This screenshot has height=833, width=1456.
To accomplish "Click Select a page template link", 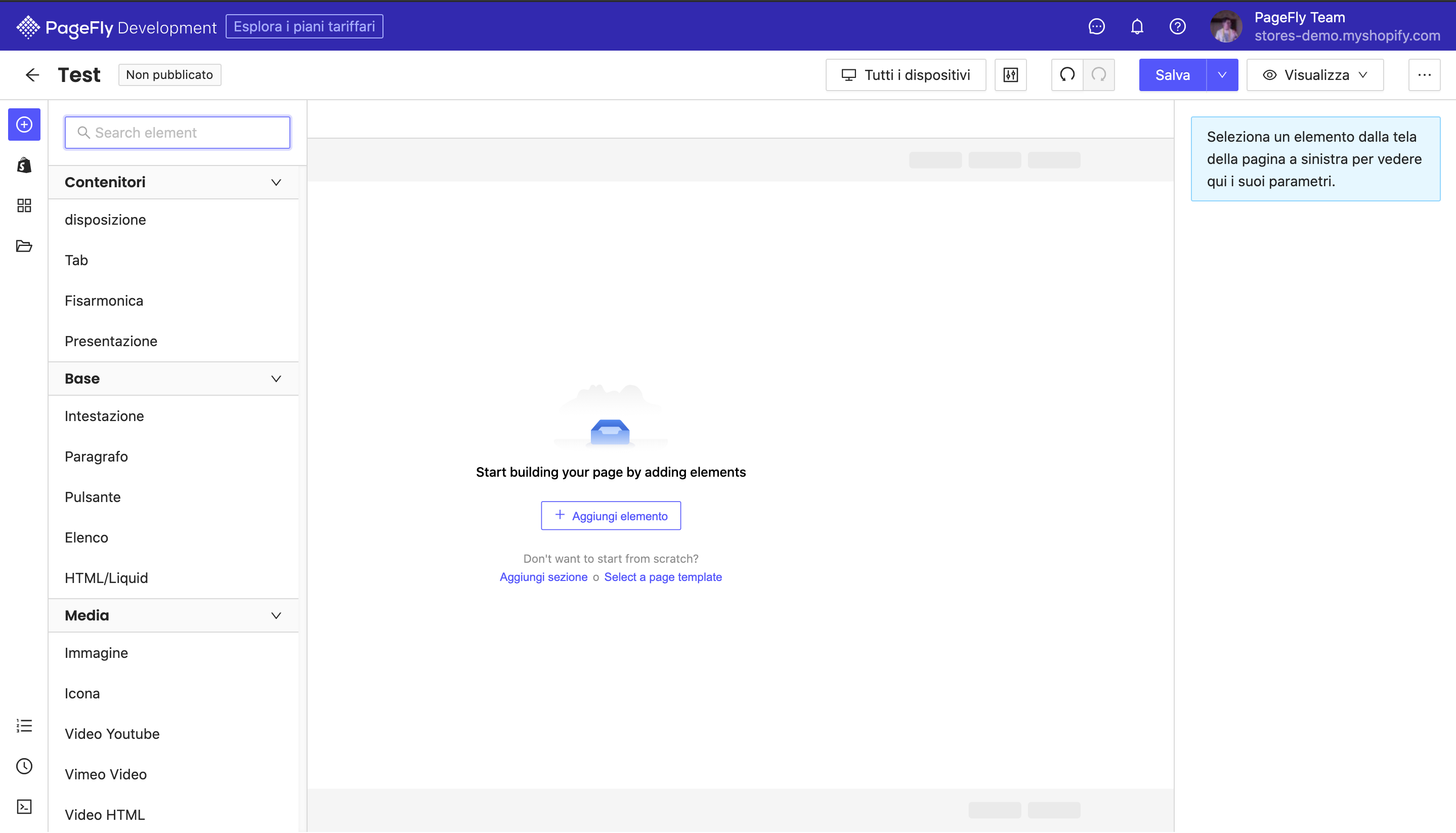I will 663,577.
